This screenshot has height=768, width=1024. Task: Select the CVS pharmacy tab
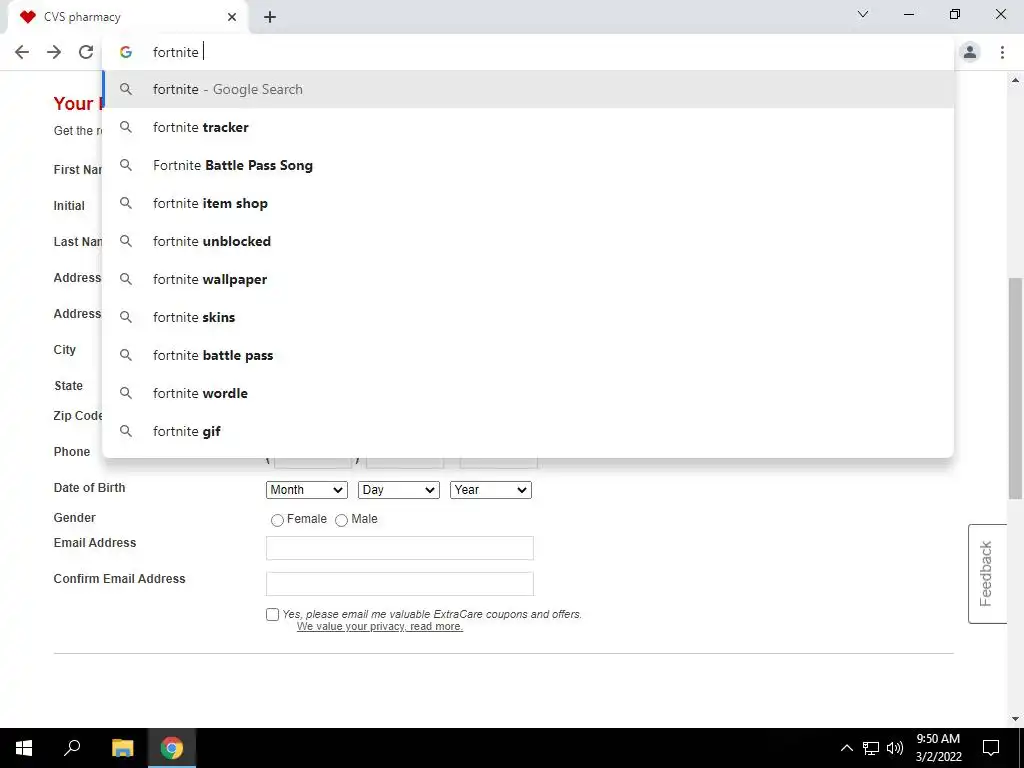point(127,17)
